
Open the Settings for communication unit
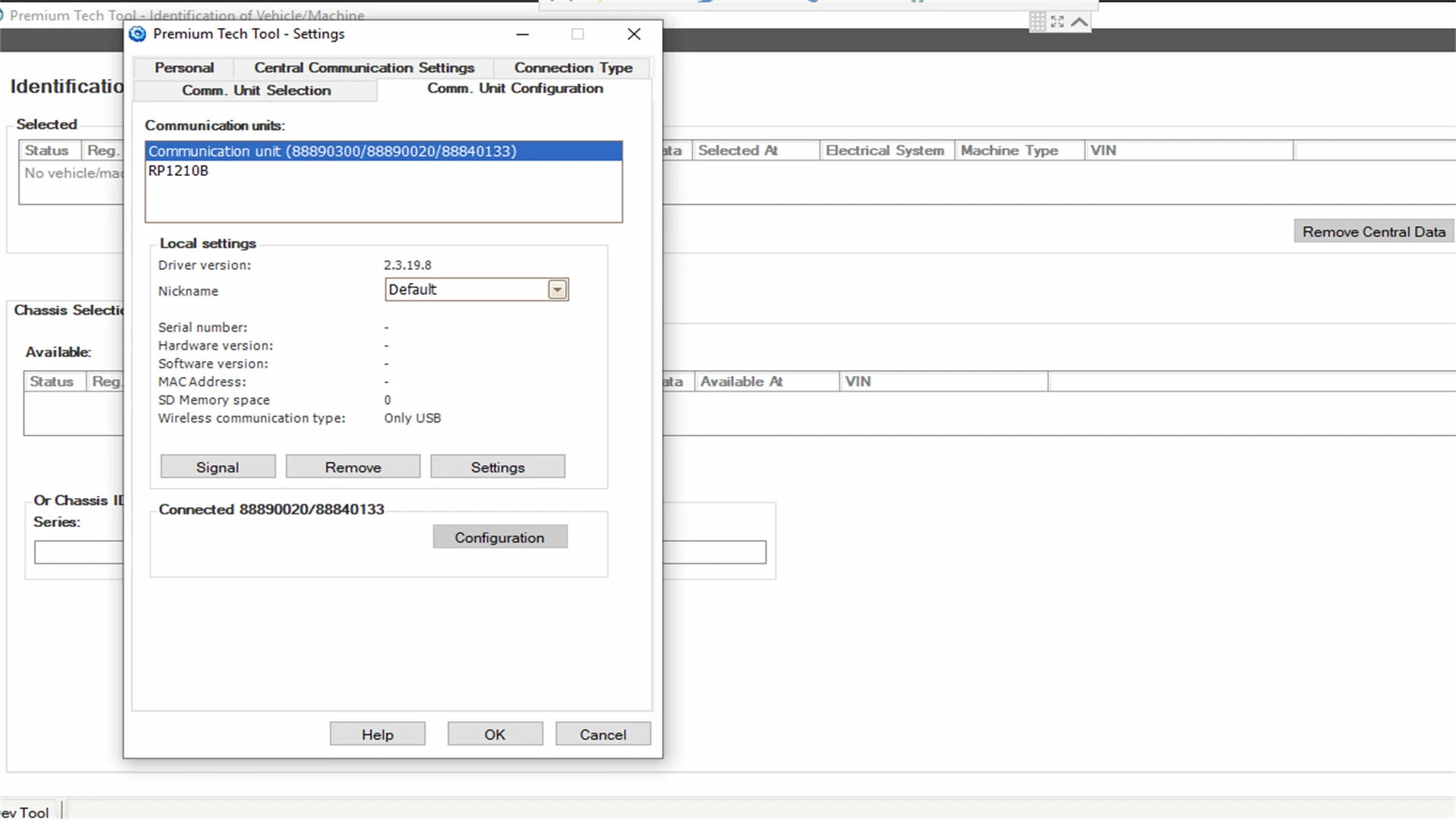(x=497, y=467)
